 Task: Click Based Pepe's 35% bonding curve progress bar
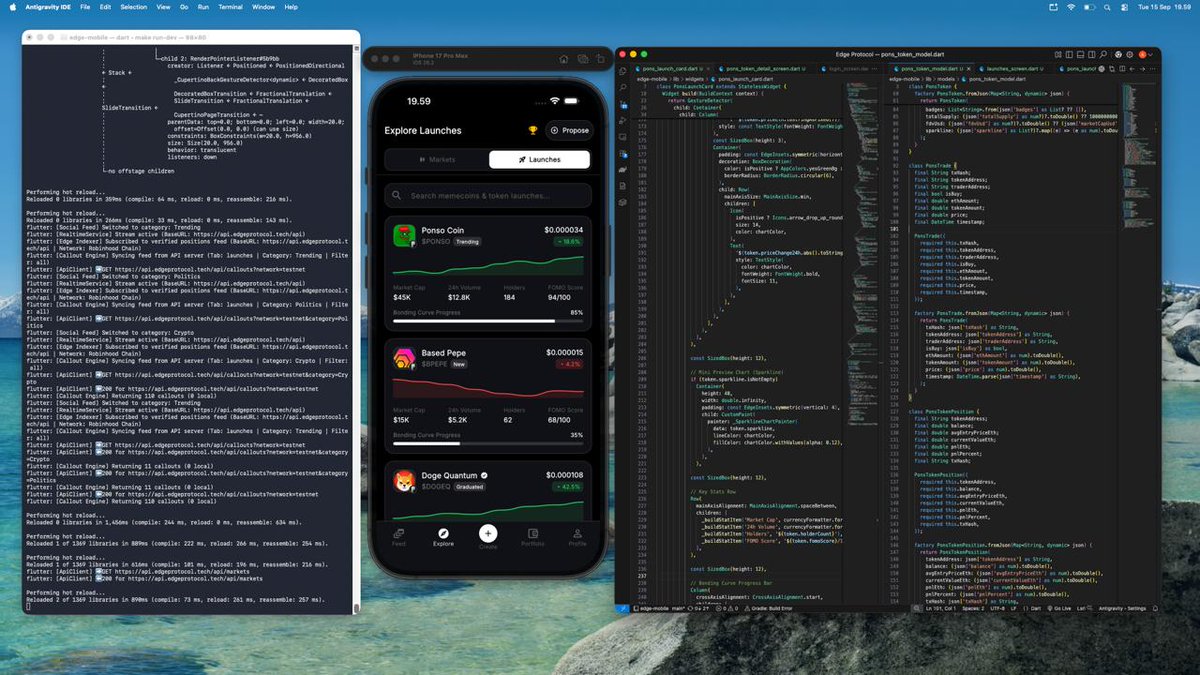click(488, 443)
